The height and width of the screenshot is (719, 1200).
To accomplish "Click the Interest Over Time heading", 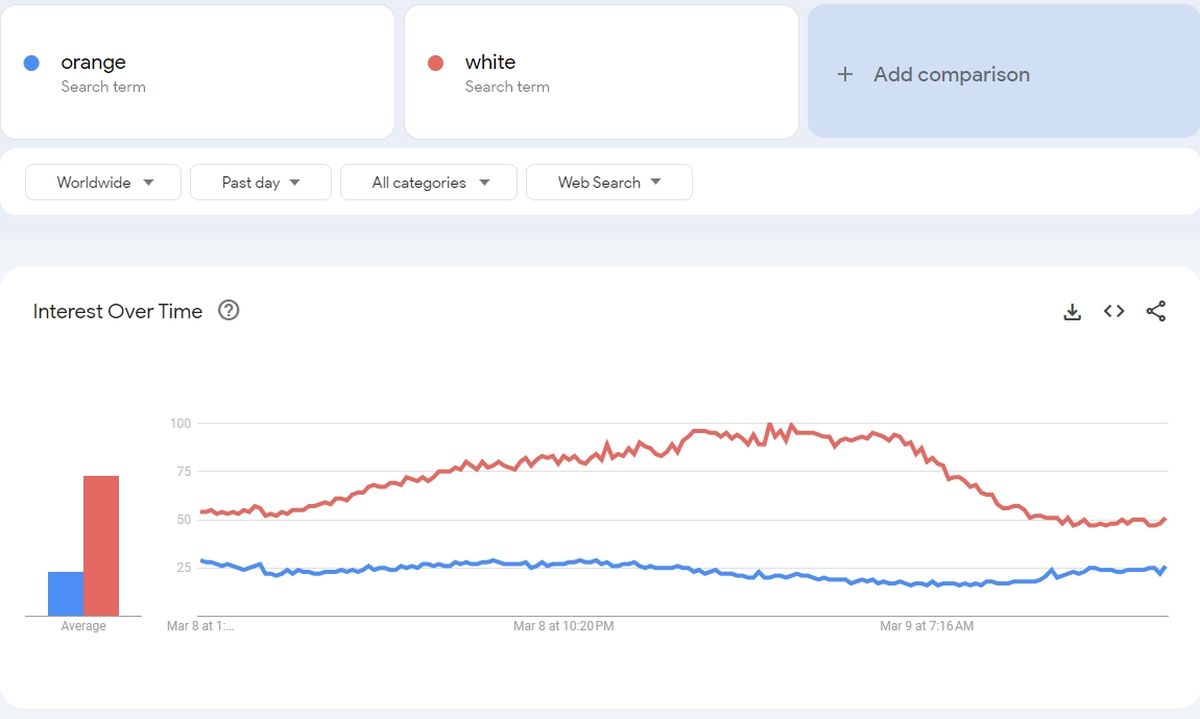I will pos(118,311).
